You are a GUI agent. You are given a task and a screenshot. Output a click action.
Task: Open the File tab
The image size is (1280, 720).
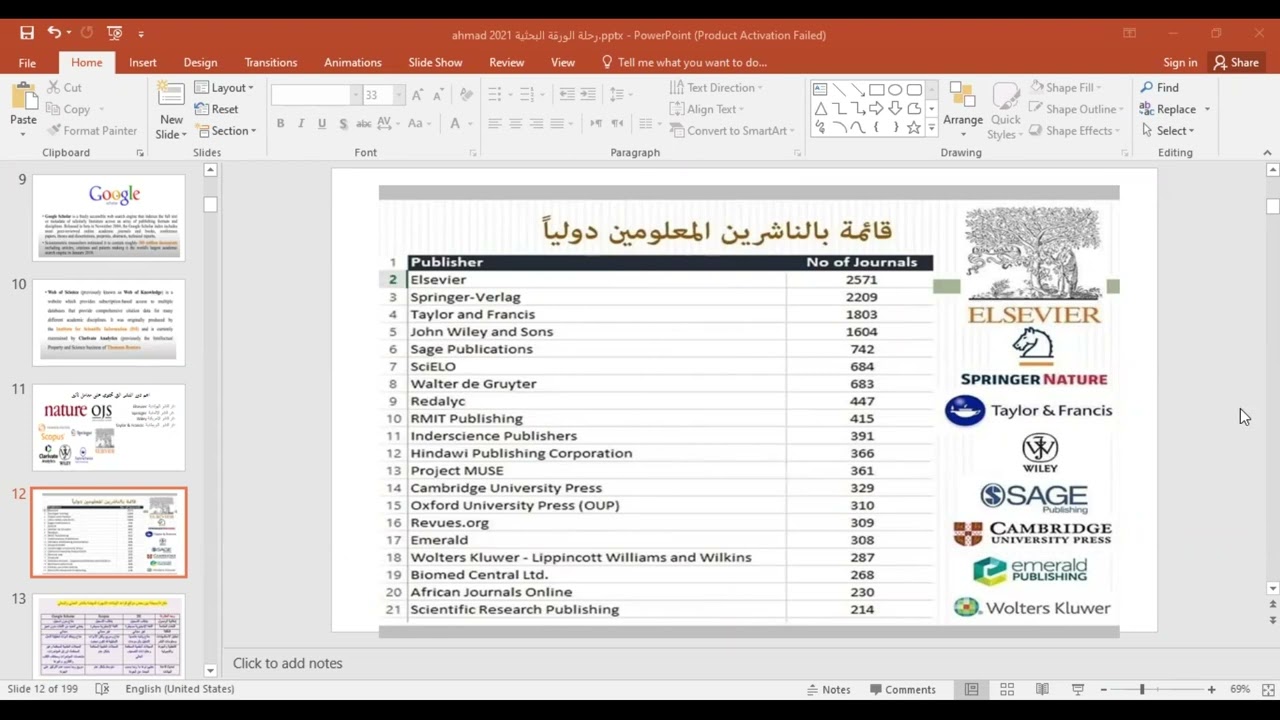pyautogui.click(x=27, y=62)
